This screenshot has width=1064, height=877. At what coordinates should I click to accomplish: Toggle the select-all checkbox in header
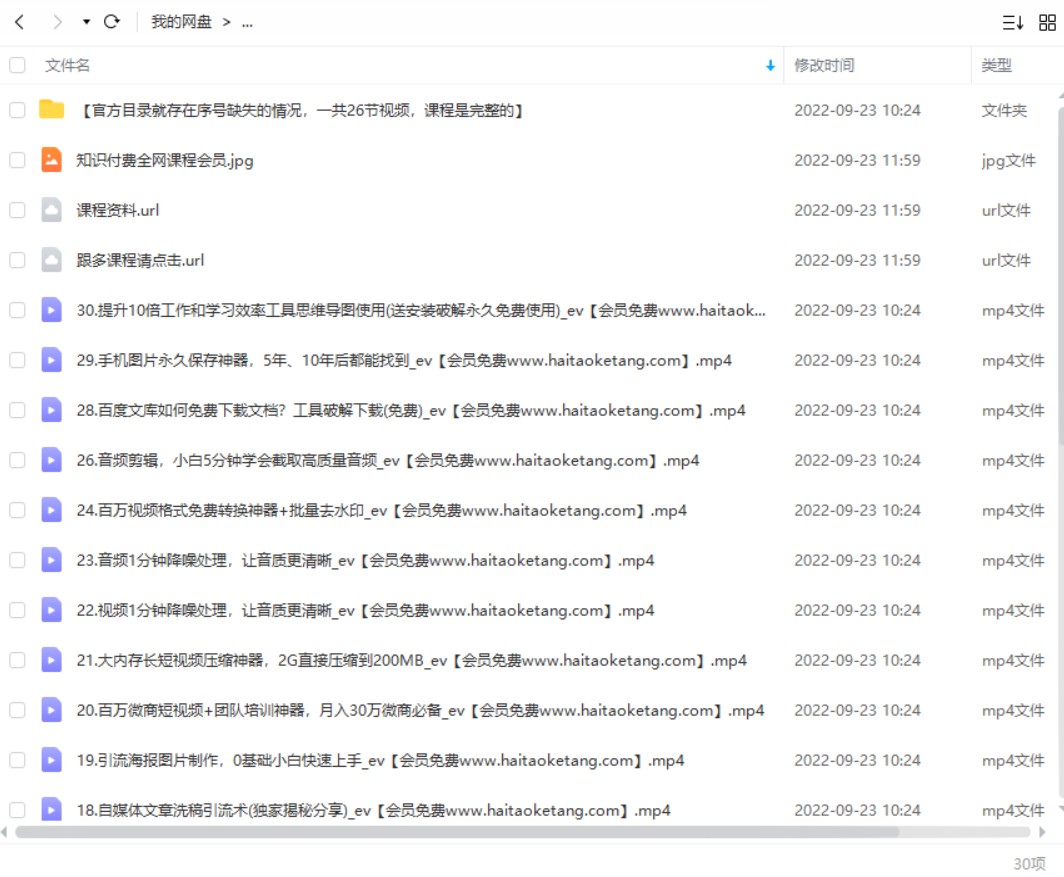[17, 65]
